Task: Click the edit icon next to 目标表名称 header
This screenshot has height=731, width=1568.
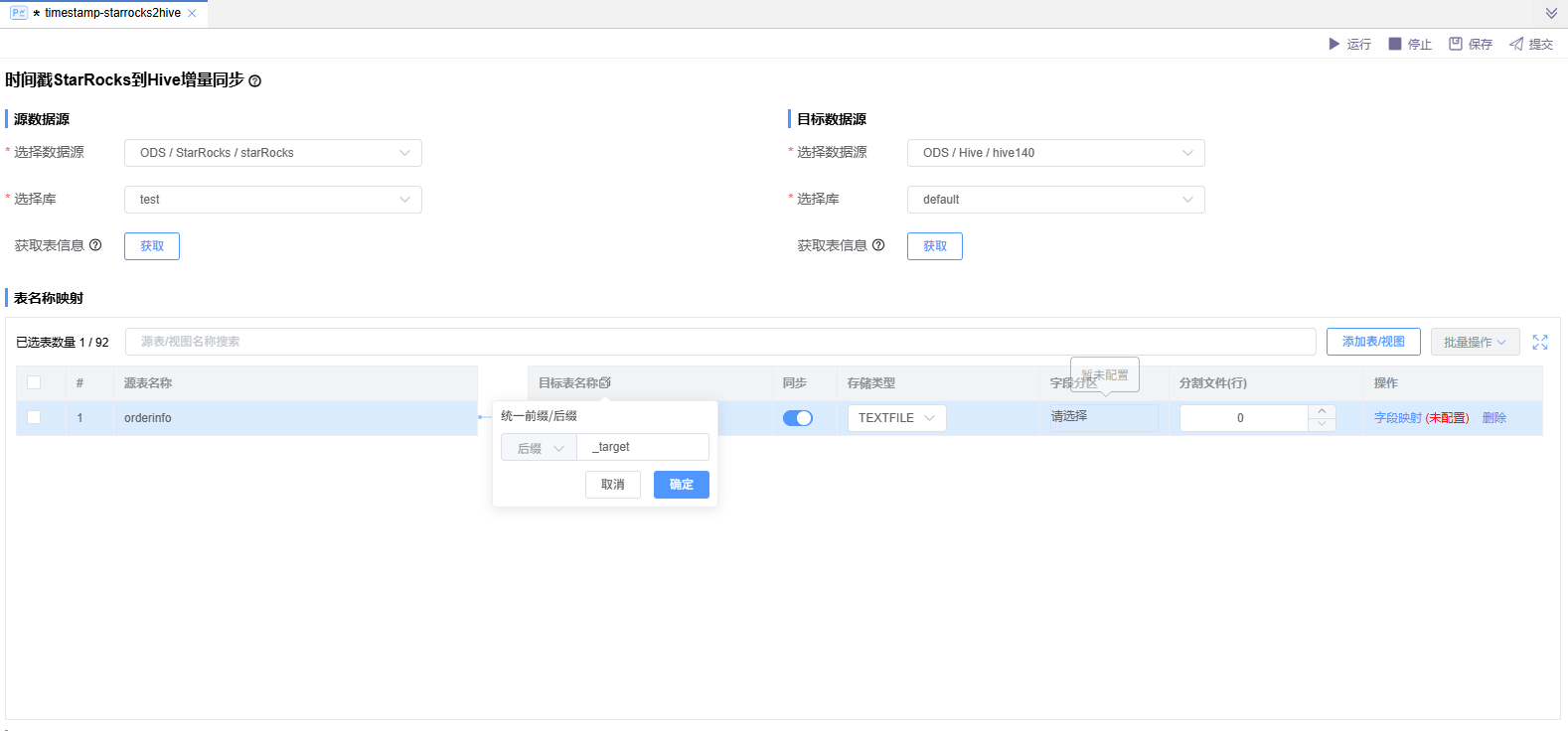Action: [605, 382]
